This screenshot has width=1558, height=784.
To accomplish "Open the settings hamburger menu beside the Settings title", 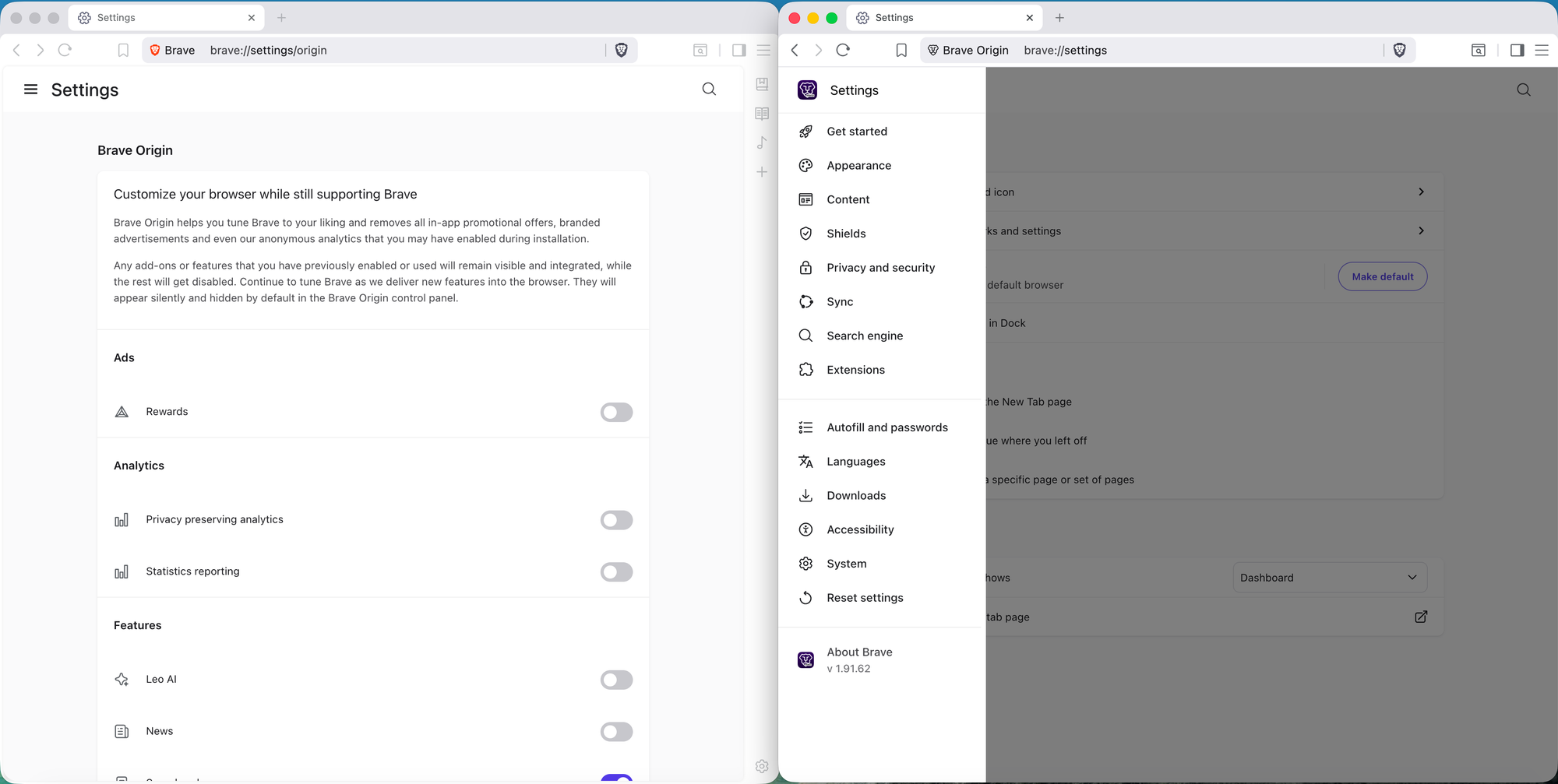I will (x=31, y=90).
